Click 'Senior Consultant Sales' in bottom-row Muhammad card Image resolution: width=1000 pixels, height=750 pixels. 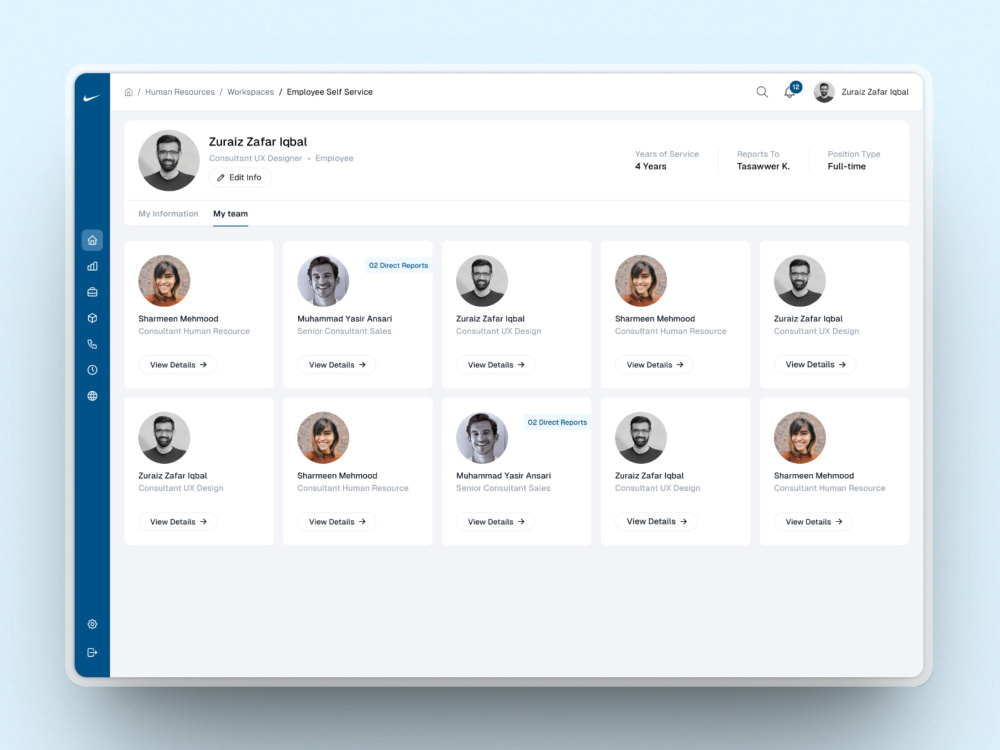click(503, 488)
